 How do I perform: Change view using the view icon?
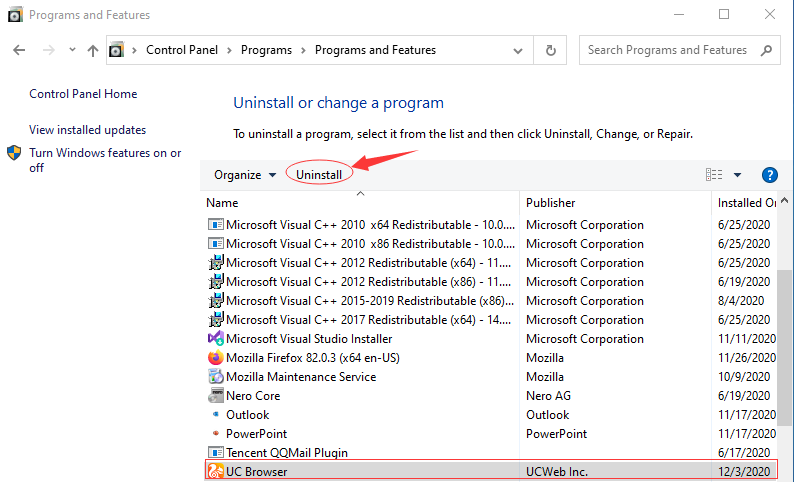(x=714, y=175)
